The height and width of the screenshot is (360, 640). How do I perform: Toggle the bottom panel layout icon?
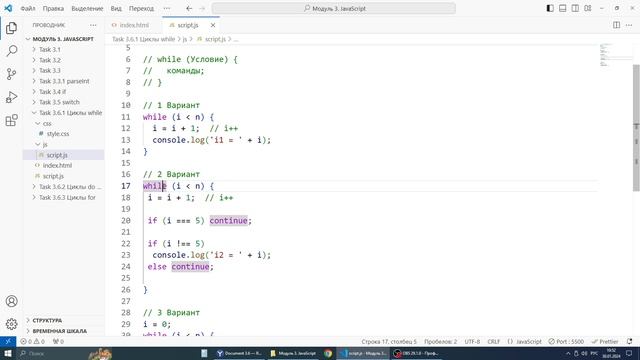click(562, 8)
